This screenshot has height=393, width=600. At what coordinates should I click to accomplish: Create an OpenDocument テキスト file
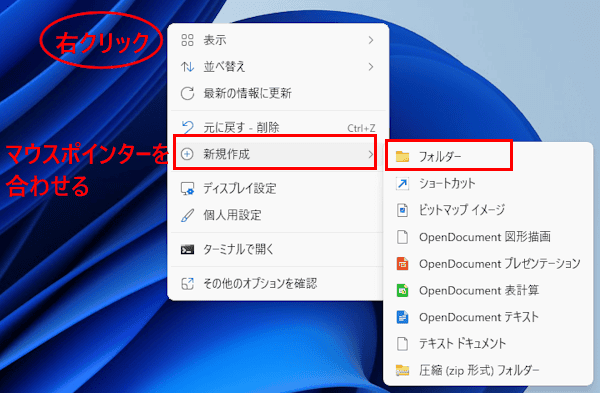[488, 317]
